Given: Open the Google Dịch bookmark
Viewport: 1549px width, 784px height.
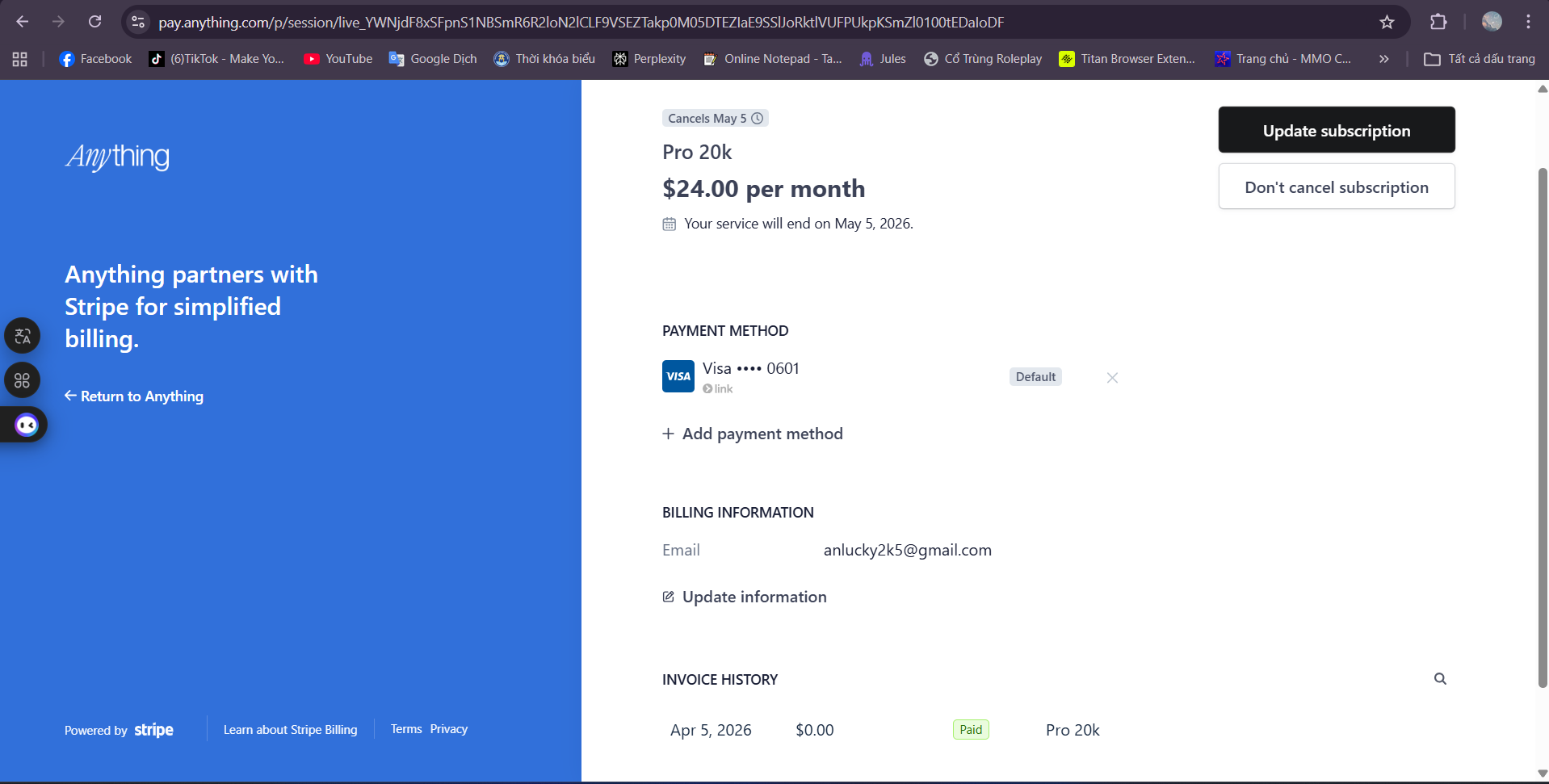Looking at the screenshot, I should (433, 58).
